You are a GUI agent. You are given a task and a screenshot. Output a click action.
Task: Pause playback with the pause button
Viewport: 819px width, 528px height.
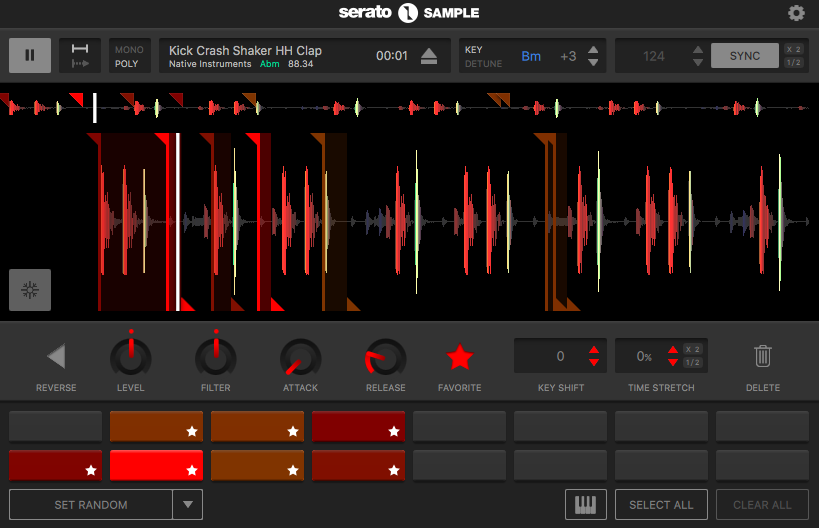30,55
